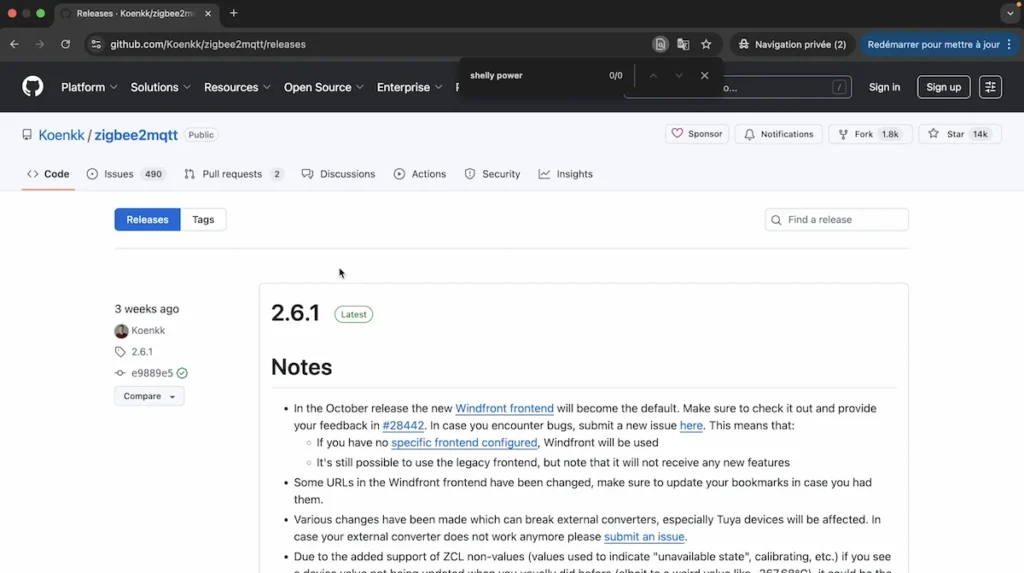Open the Pull requests tab
1024x573 pixels.
[233, 174]
